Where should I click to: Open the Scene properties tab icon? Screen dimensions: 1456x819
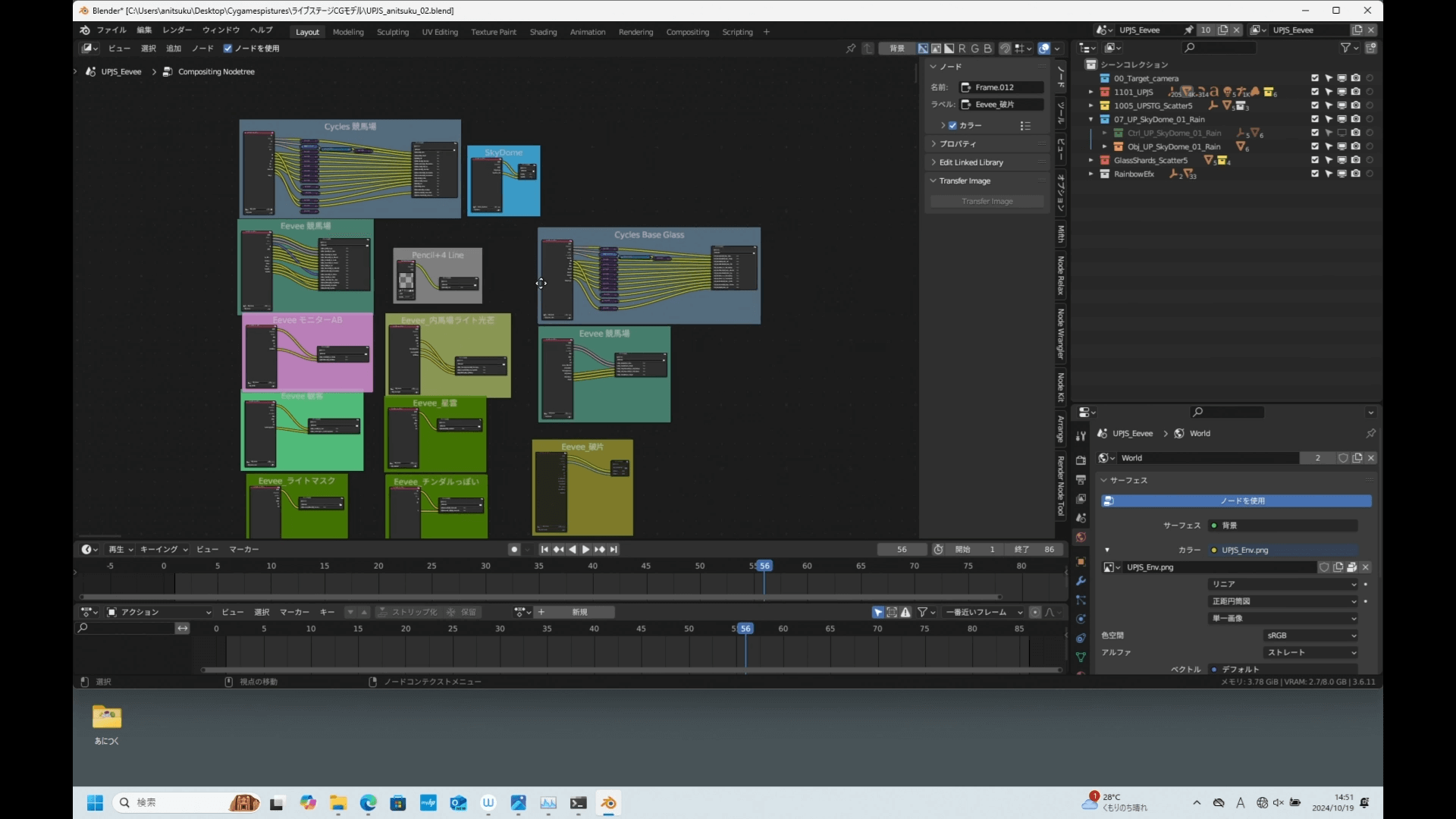click(x=1081, y=517)
